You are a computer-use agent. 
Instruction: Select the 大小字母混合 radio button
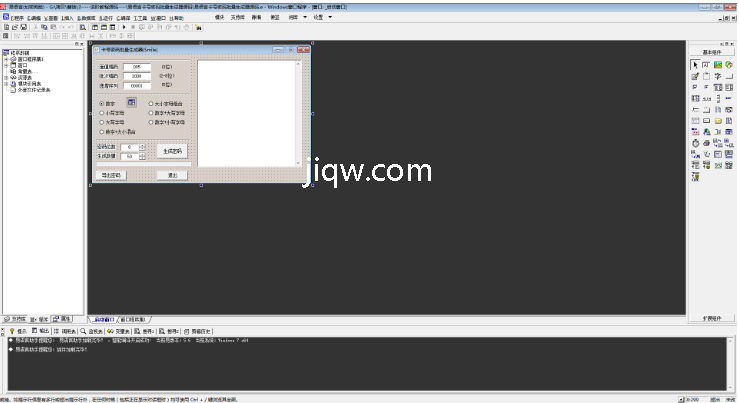(x=151, y=103)
